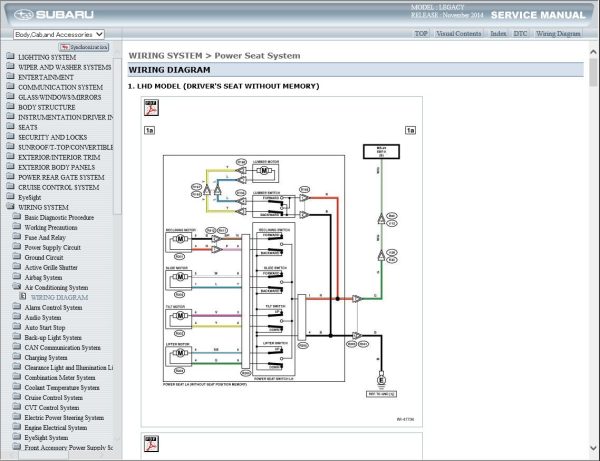Click the Subaru logo in the header
This screenshot has height=461, width=600.
[x=54, y=15]
